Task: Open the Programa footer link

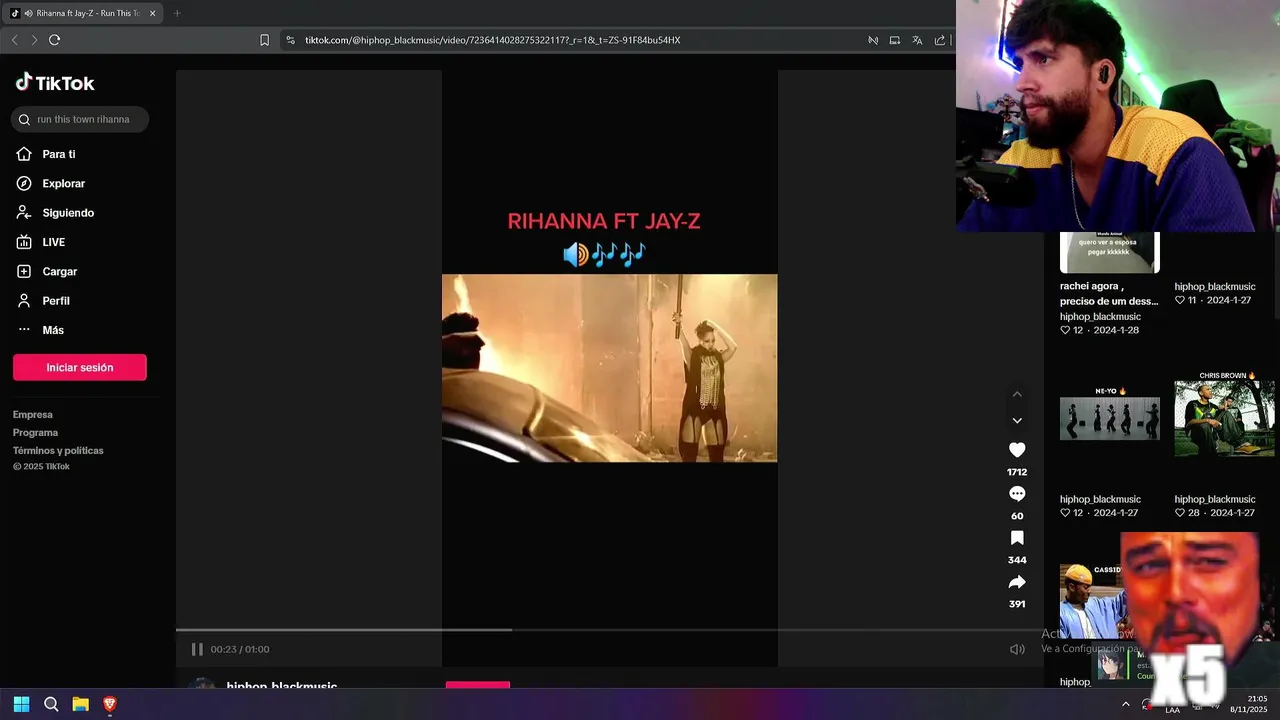Action: (x=35, y=433)
